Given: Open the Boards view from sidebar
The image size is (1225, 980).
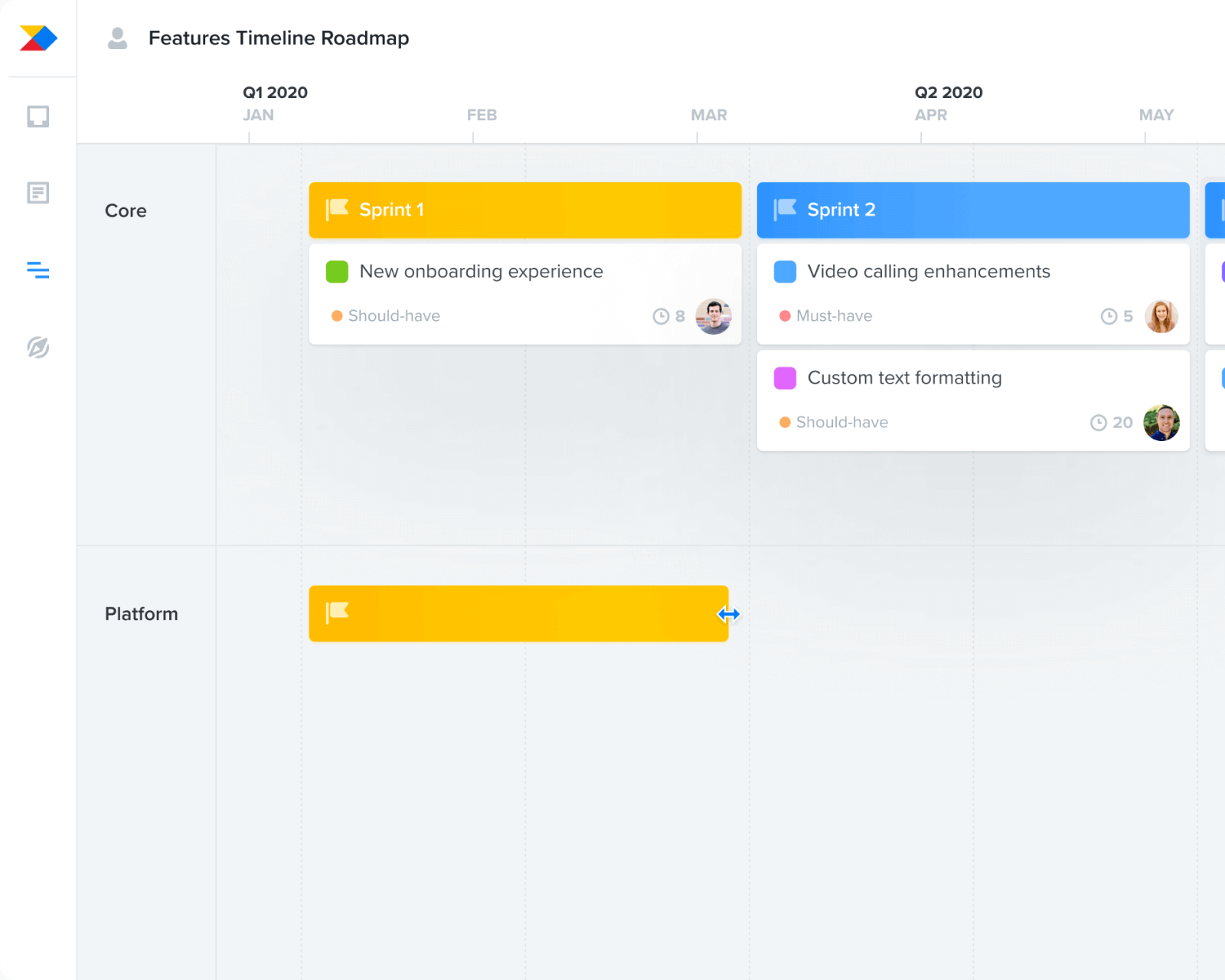Looking at the screenshot, I should pos(38,116).
